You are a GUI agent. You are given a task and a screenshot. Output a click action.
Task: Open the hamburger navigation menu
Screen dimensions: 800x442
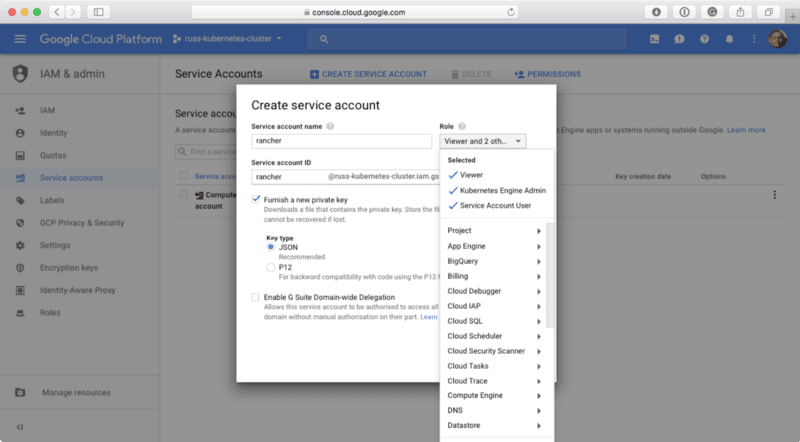(x=20, y=39)
